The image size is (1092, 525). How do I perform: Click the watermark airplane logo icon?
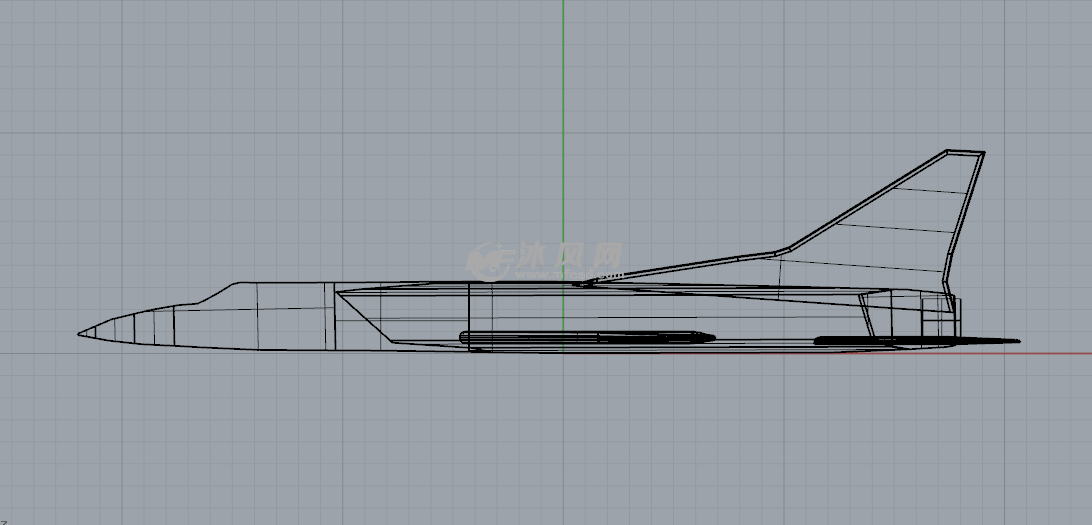coord(489,260)
